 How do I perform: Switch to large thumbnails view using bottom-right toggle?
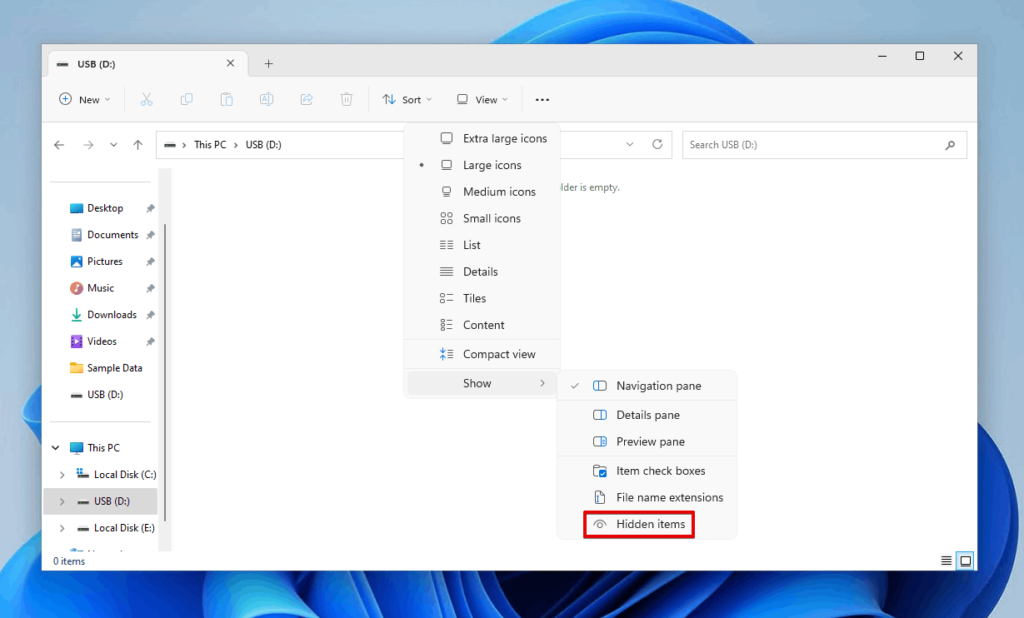click(965, 560)
